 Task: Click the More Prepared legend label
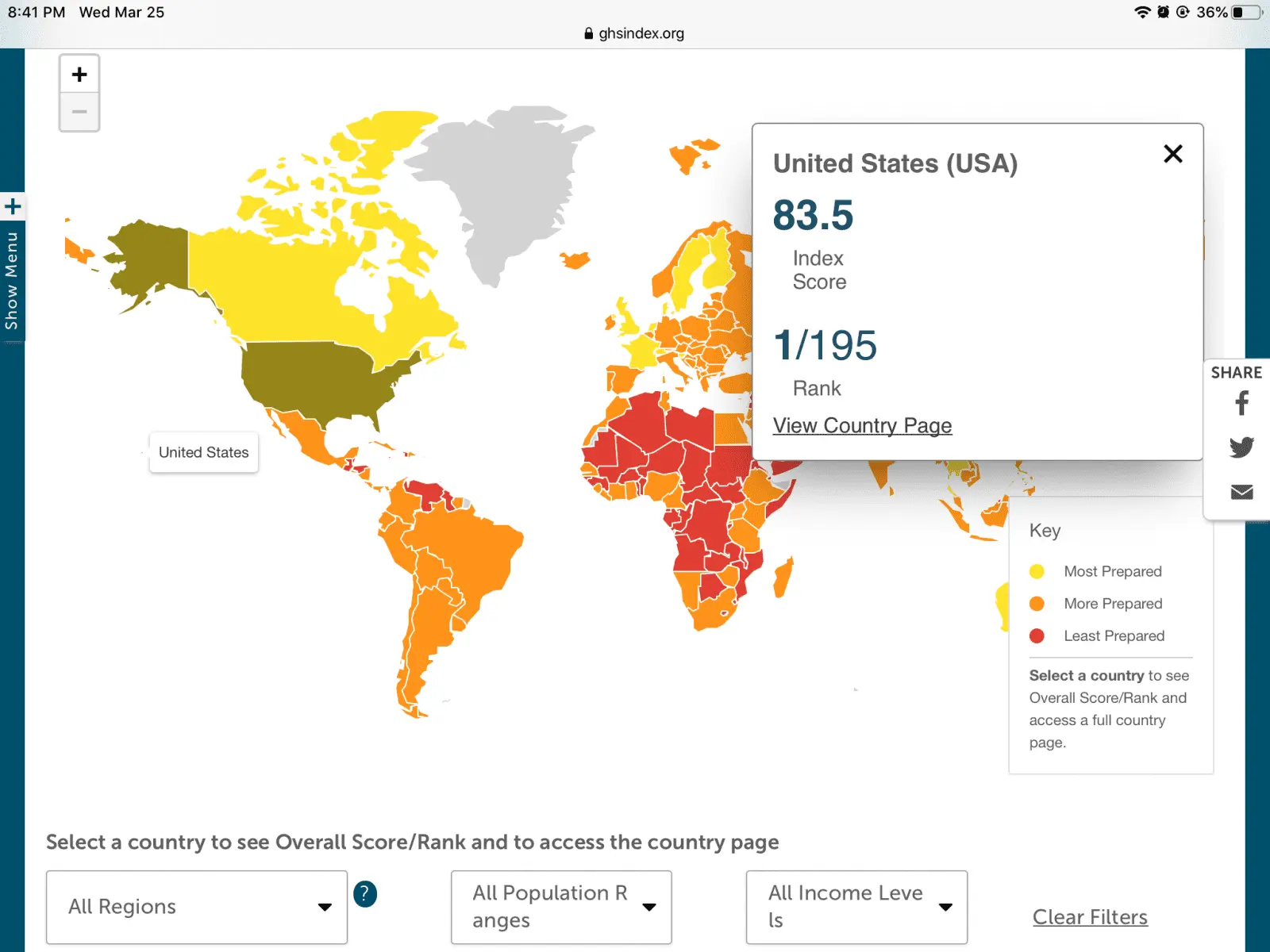1113,604
